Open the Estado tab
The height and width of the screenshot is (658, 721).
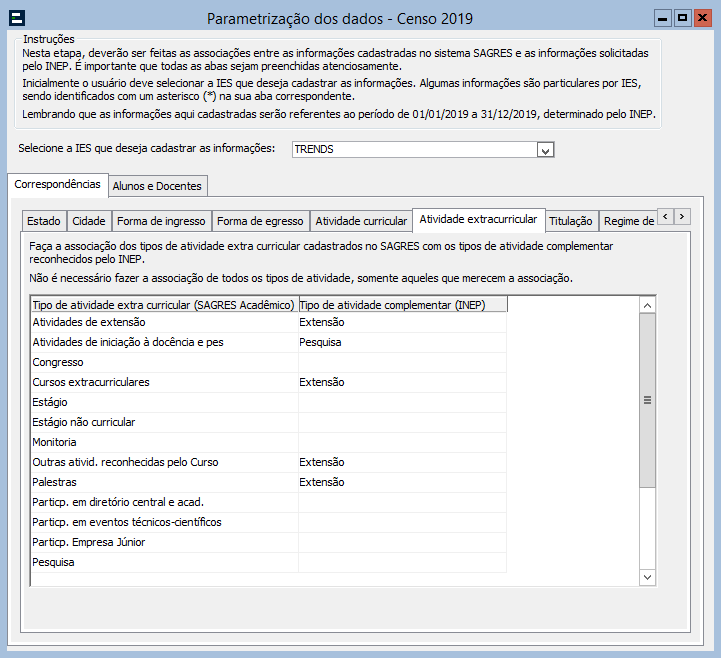[43, 221]
